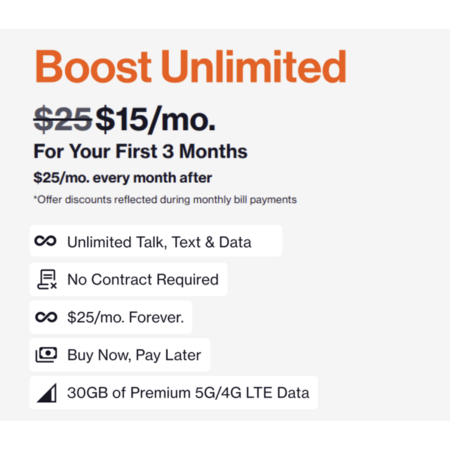
Task: Select the No Contract Required badge
Action: [x=128, y=279]
